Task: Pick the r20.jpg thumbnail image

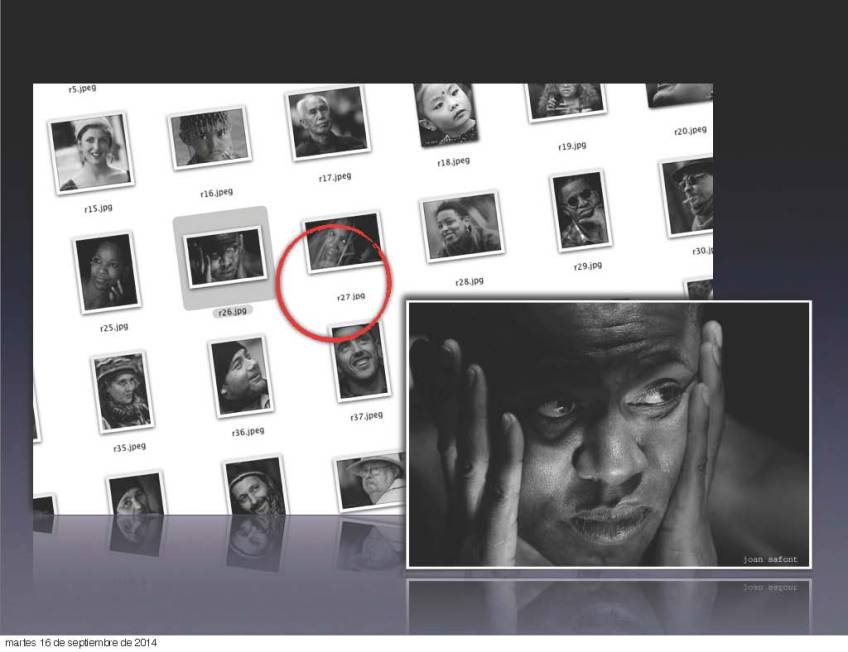Action: pos(680,95)
